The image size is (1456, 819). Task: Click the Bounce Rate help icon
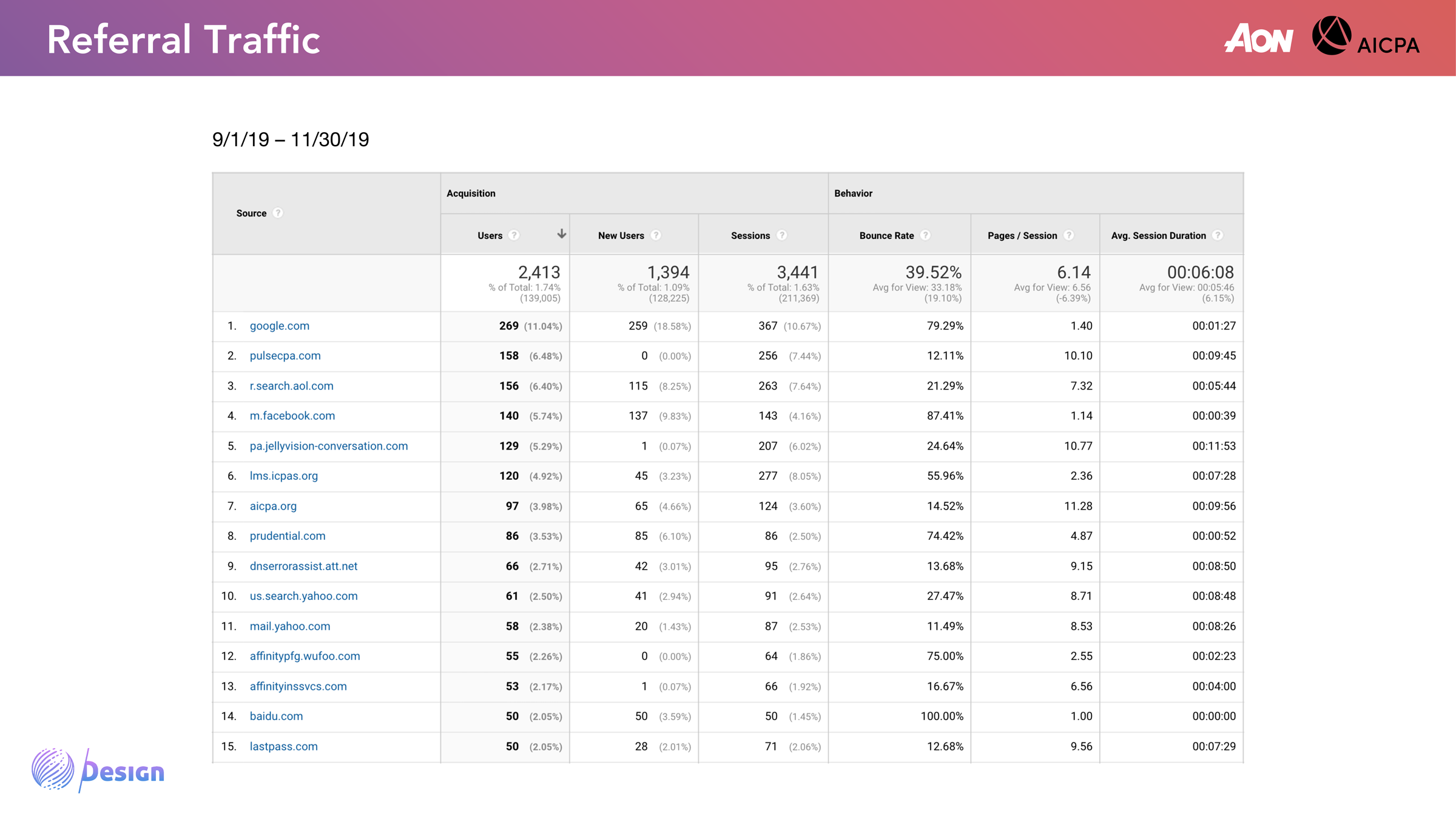click(x=925, y=235)
